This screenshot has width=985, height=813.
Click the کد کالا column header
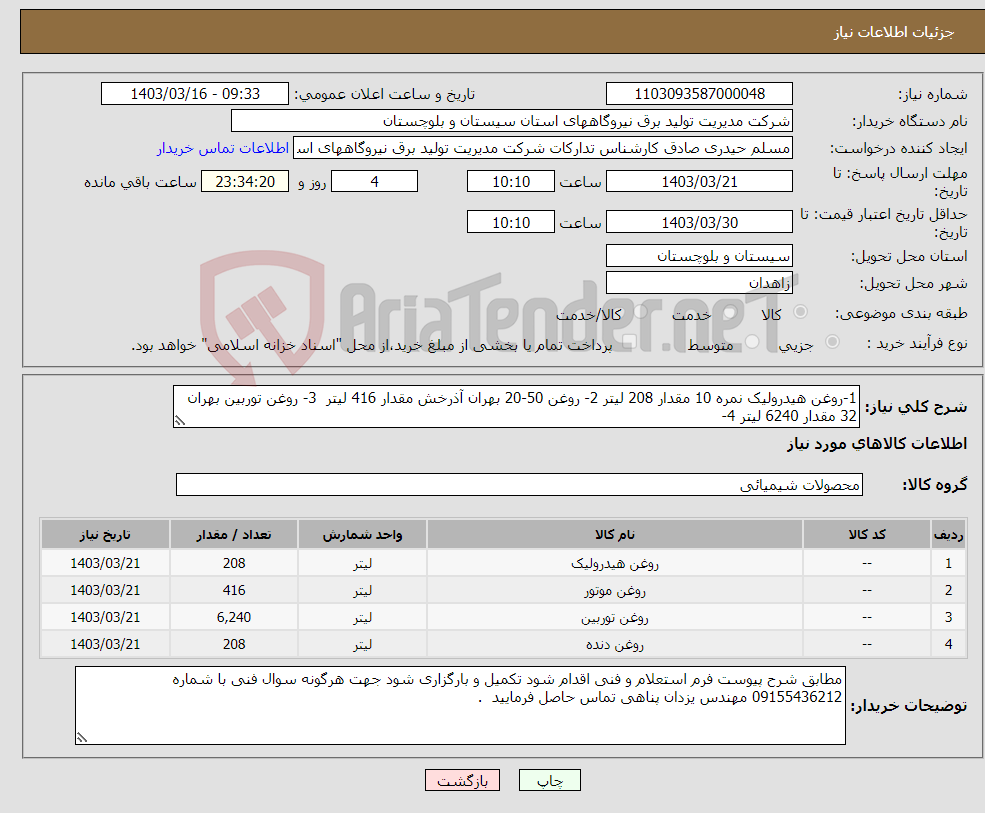pos(867,535)
